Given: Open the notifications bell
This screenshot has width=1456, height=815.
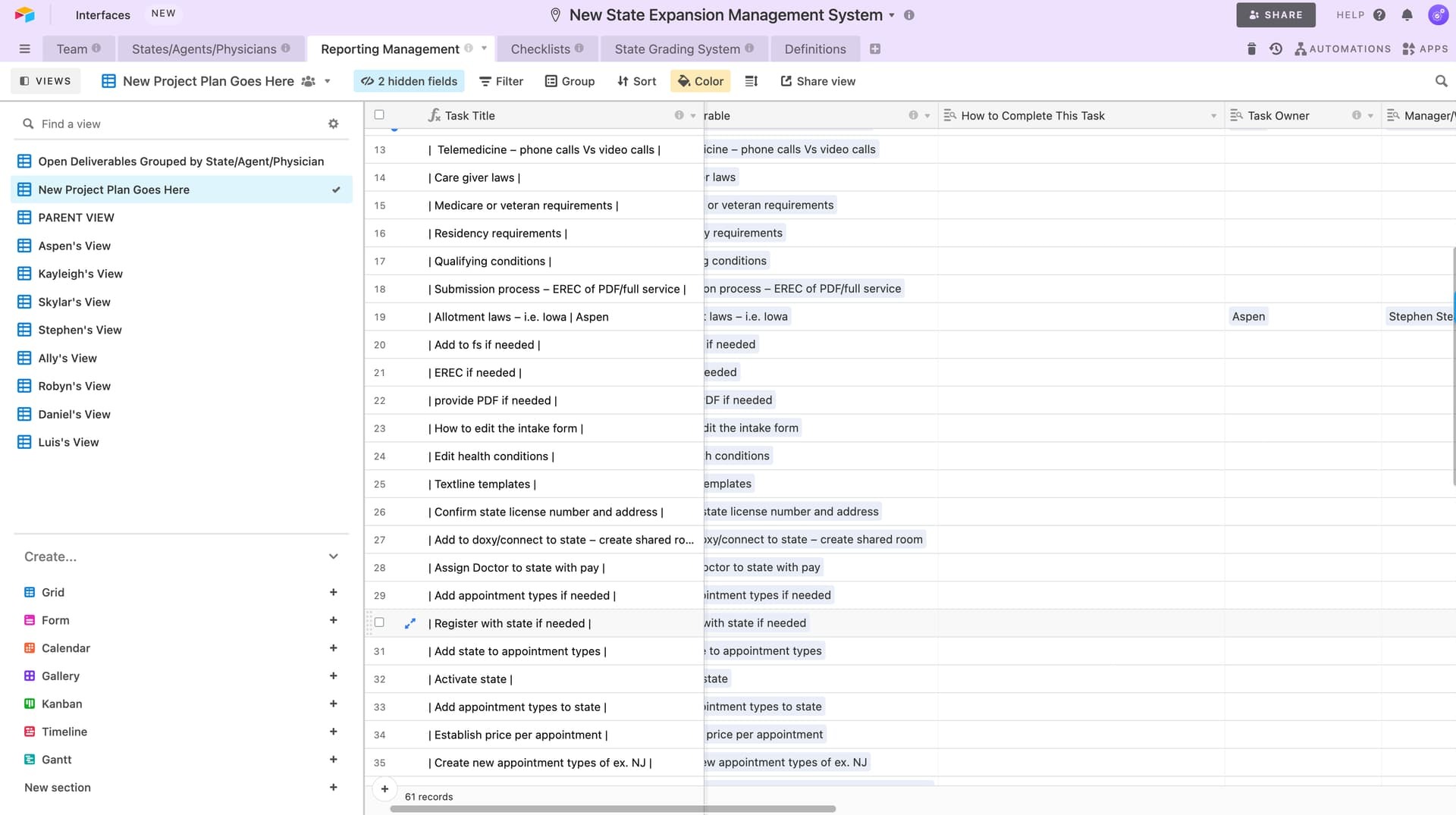Looking at the screenshot, I should pos(1407,15).
